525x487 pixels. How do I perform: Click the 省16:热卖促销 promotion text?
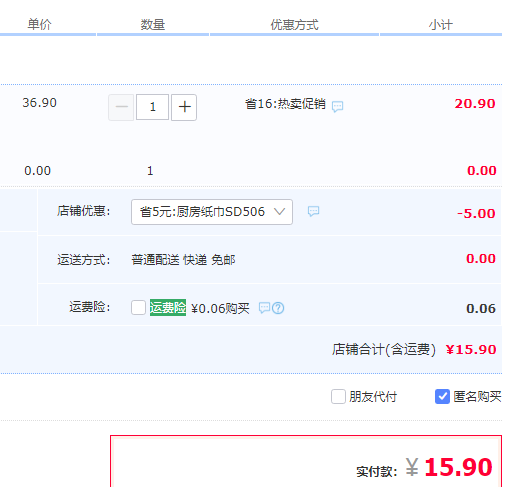(x=285, y=104)
